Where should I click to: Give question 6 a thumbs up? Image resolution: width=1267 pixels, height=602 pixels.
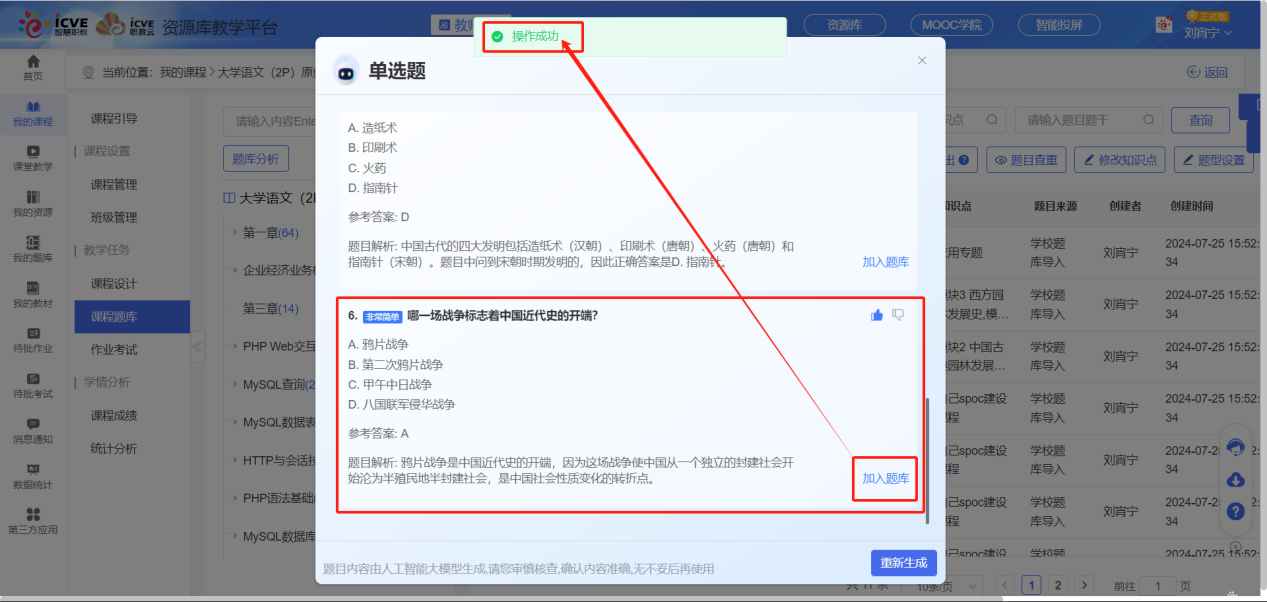point(877,314)
